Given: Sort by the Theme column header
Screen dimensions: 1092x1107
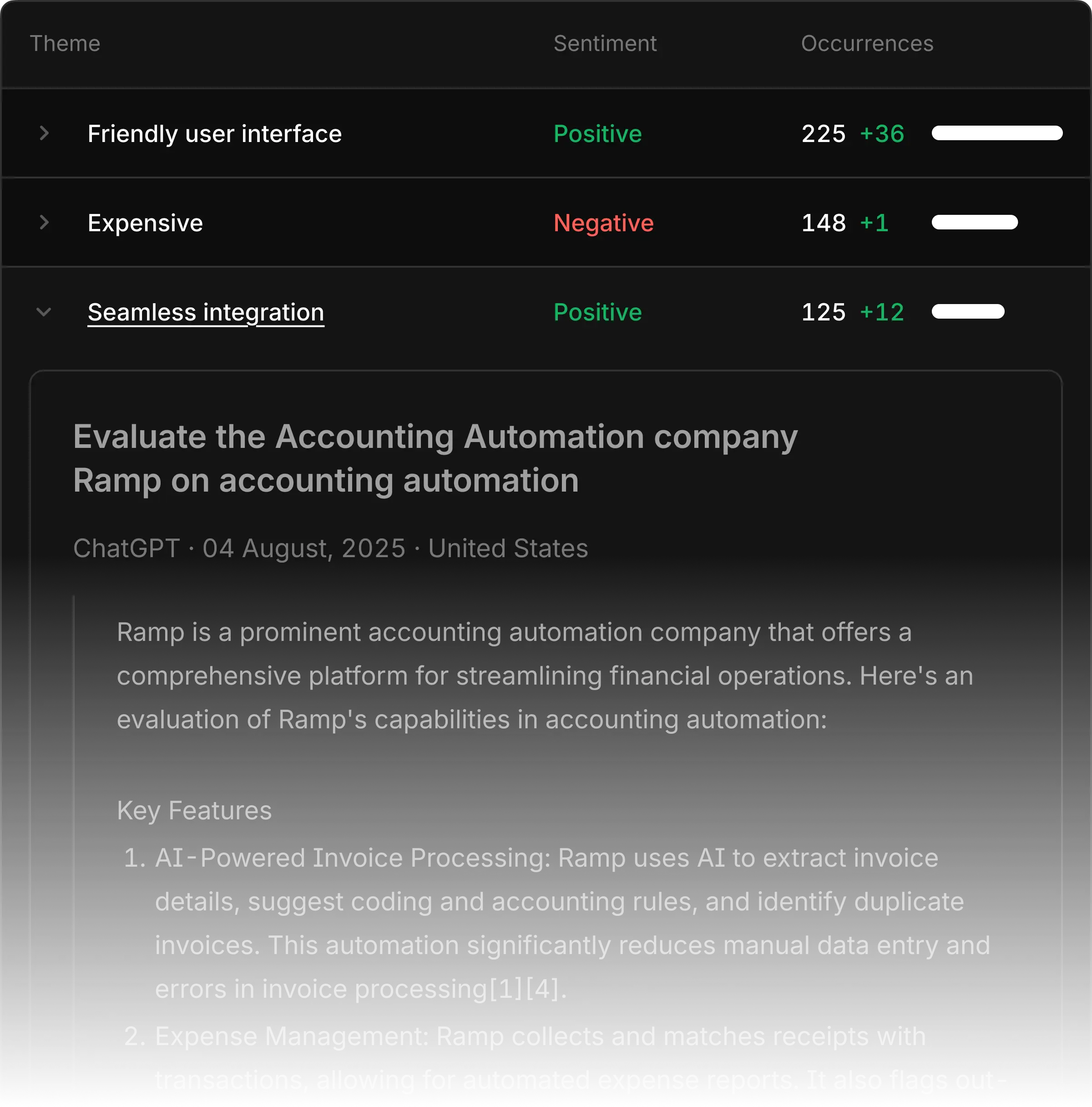Looking at the screenshot, I should click(x=65, y=44).
